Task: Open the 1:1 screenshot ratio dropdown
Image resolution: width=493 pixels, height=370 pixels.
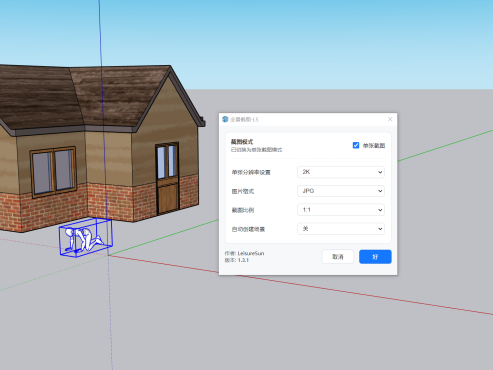Action: 341,210
